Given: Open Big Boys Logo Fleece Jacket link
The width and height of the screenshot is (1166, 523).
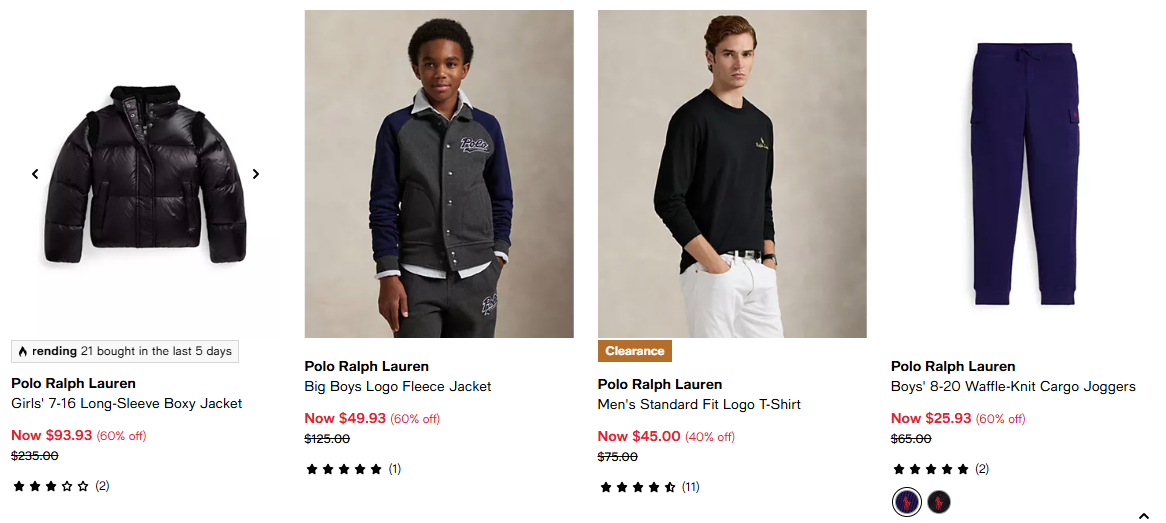Looking at the screenshot, I should tap(398, 386).
